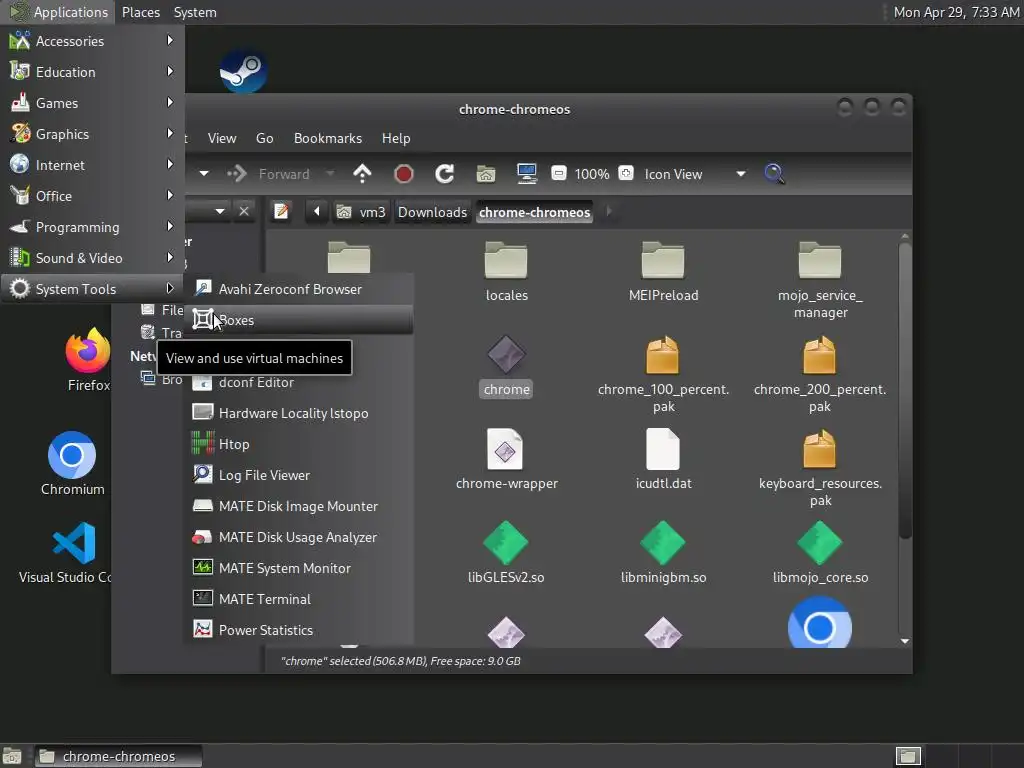Image resolution: width=1024 pixels, height=768 pixels.
Task: Open the Help menu
Action: pos(396,138)
